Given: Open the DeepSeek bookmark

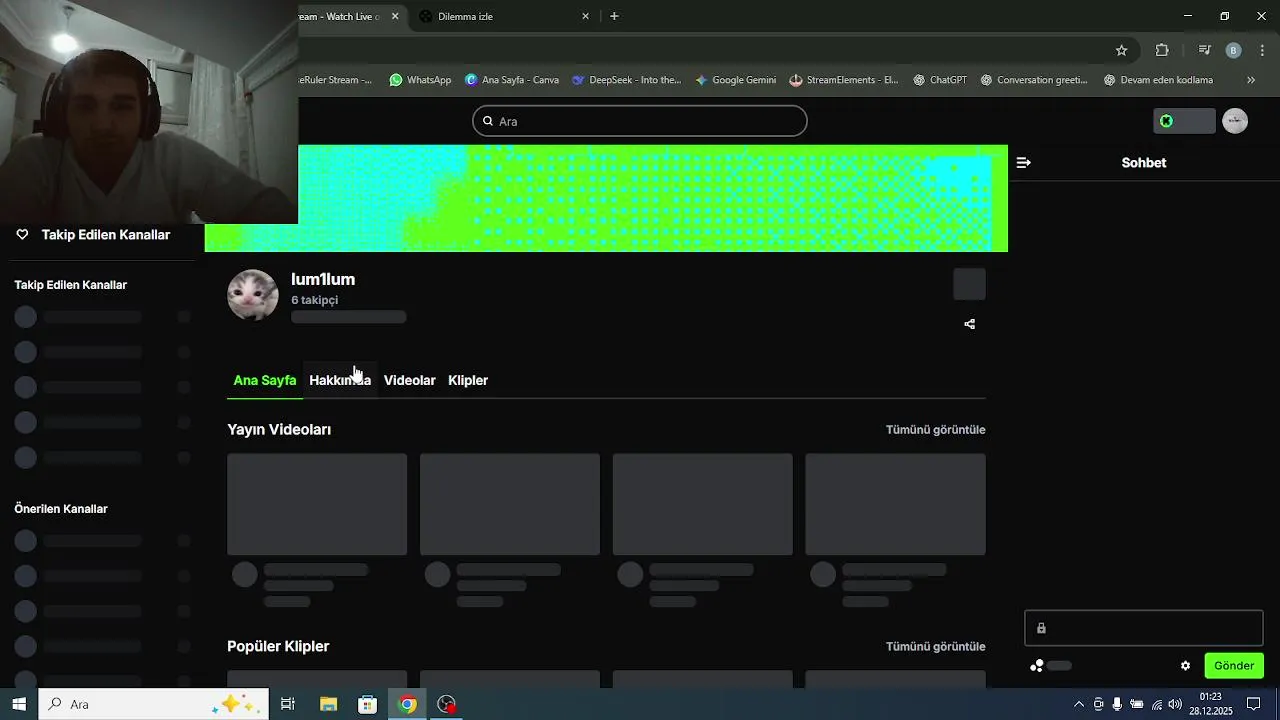Looking at the screenshot, I should 626,80.
